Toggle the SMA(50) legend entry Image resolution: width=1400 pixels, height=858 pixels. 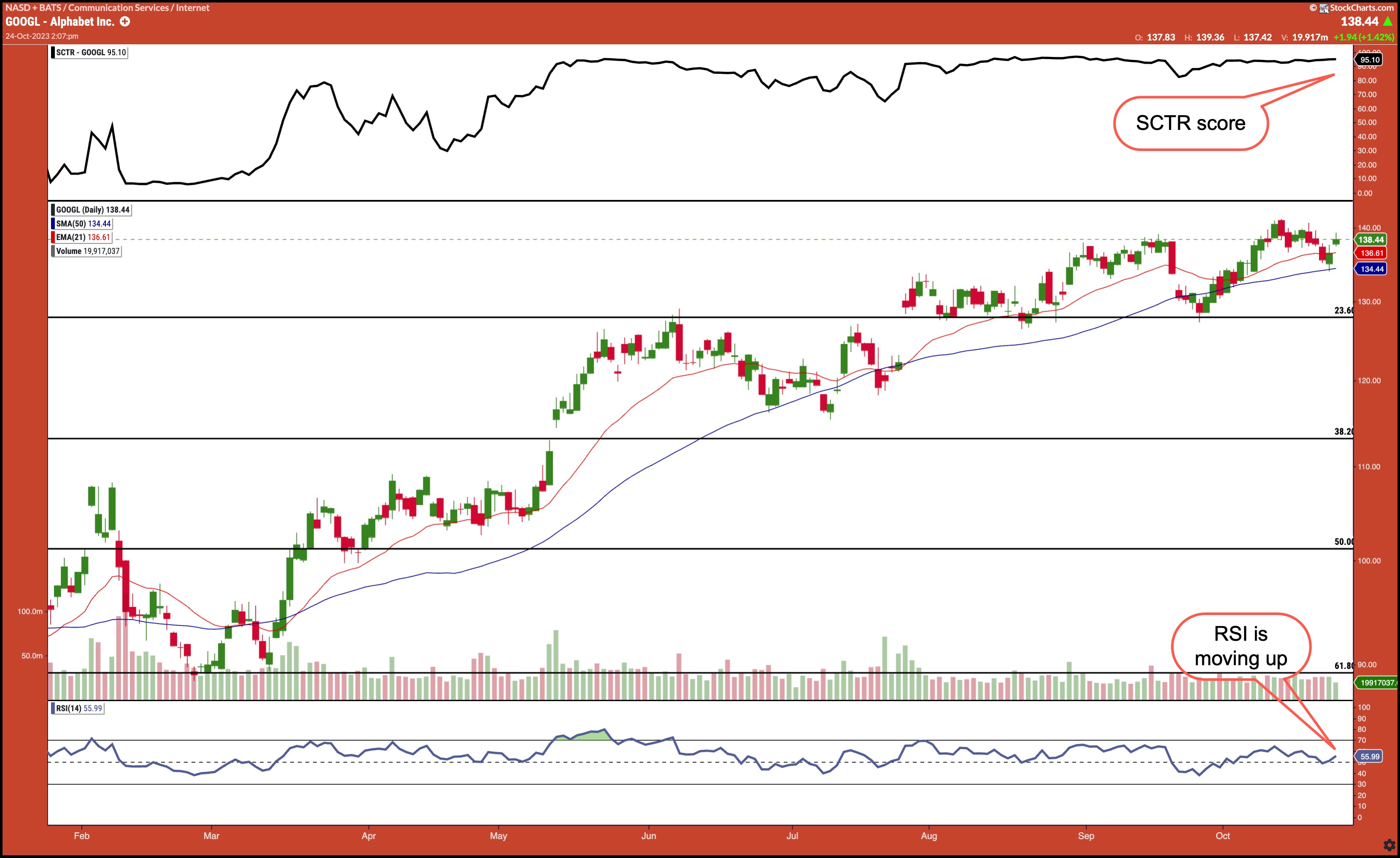pyautogui.click(x=83, y=224)
